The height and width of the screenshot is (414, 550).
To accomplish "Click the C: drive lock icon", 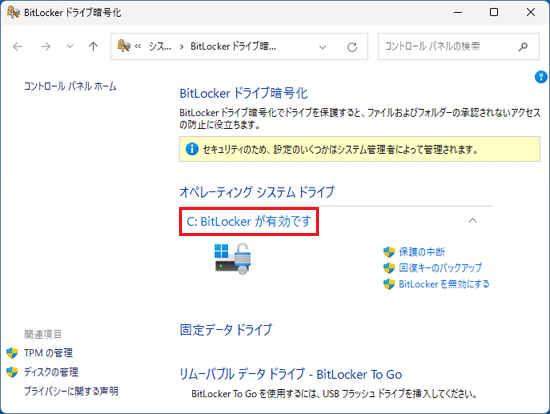I will (x=233, y=259).
